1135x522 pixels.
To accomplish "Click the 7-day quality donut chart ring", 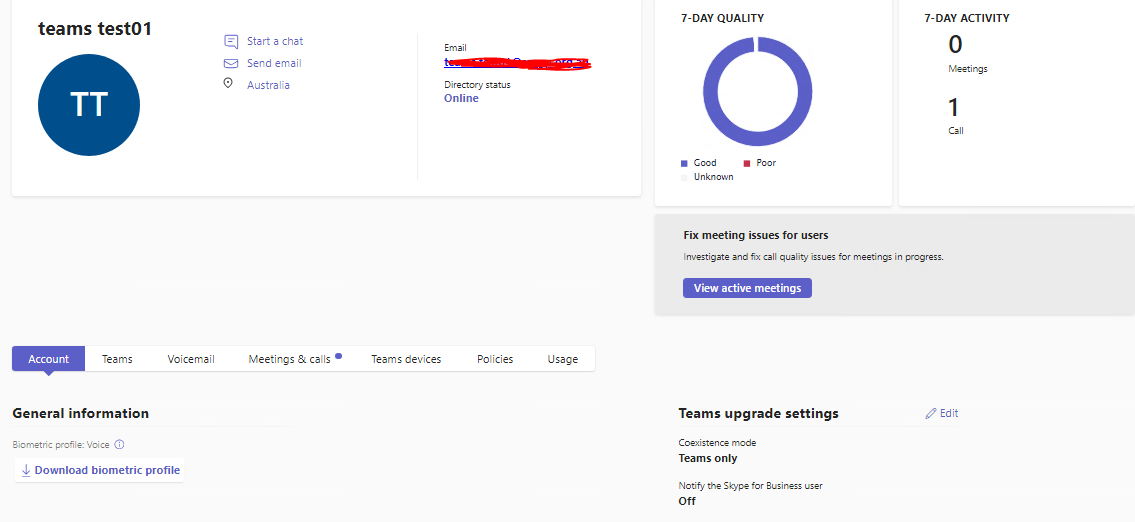I will point(757,92).
